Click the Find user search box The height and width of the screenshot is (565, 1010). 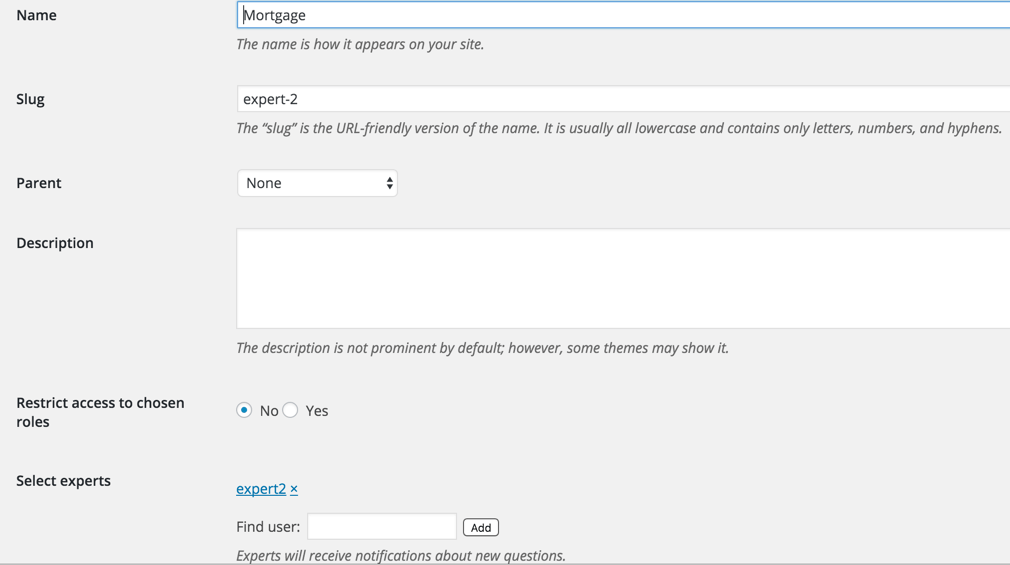tap(381, 527)
